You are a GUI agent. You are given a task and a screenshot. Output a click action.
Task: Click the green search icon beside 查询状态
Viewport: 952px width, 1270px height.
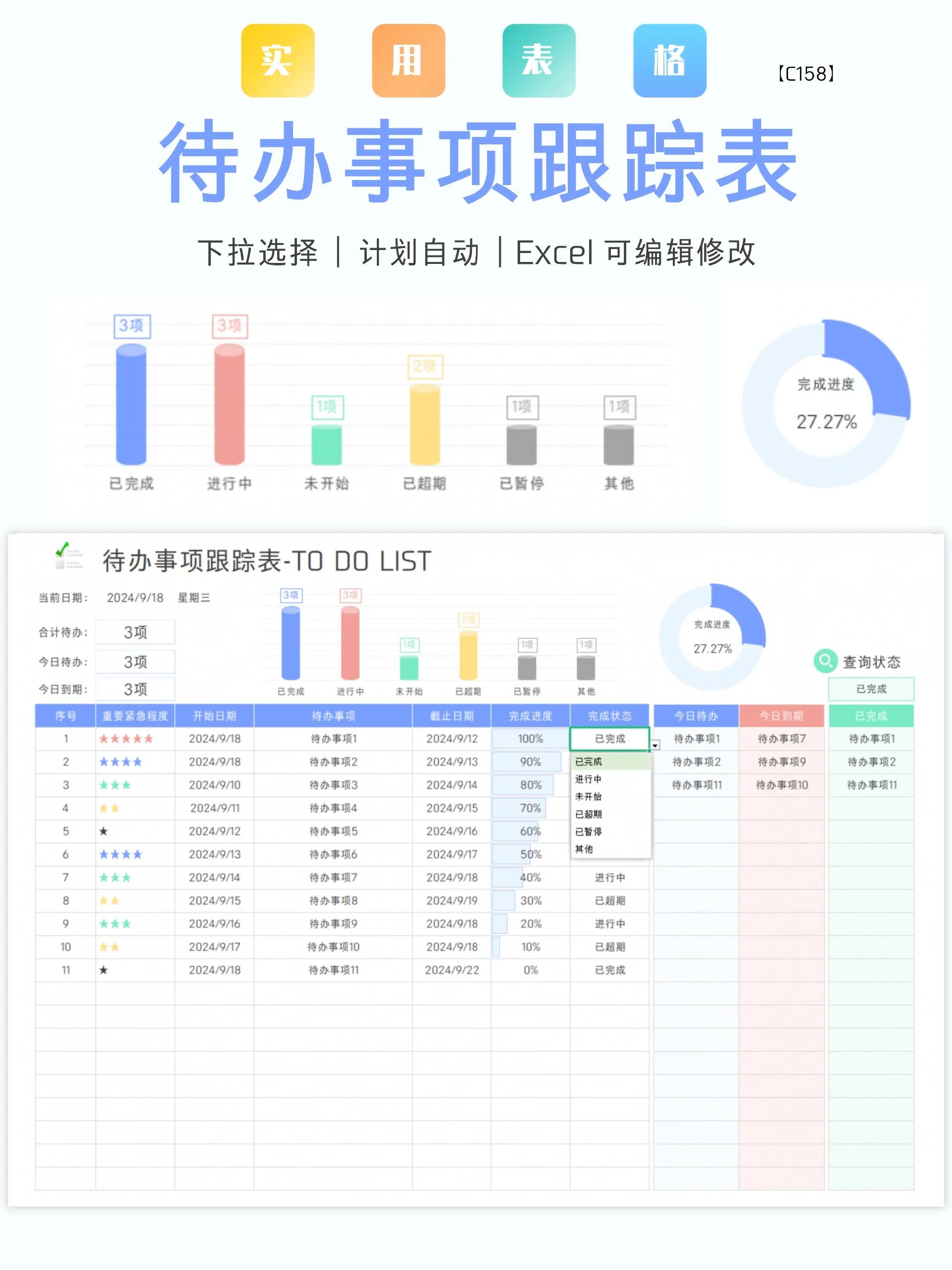coord(825,661)
